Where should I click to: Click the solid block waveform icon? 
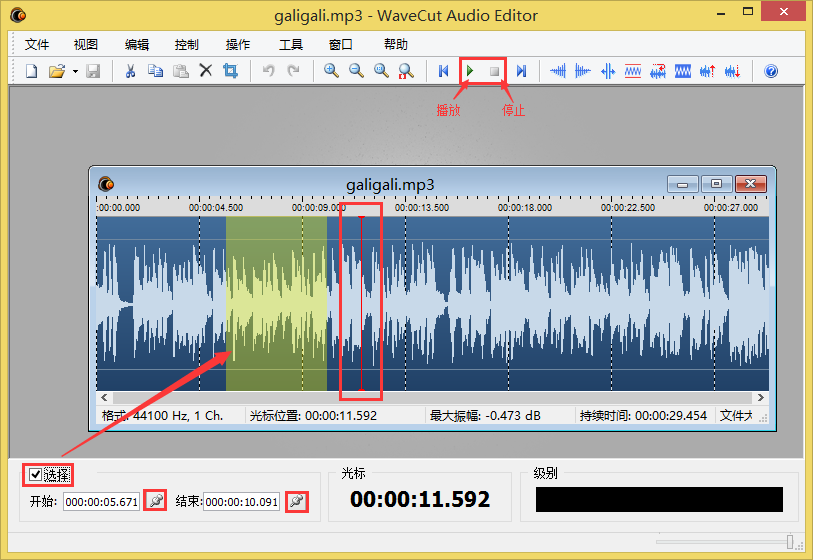(x=683, y=71)
